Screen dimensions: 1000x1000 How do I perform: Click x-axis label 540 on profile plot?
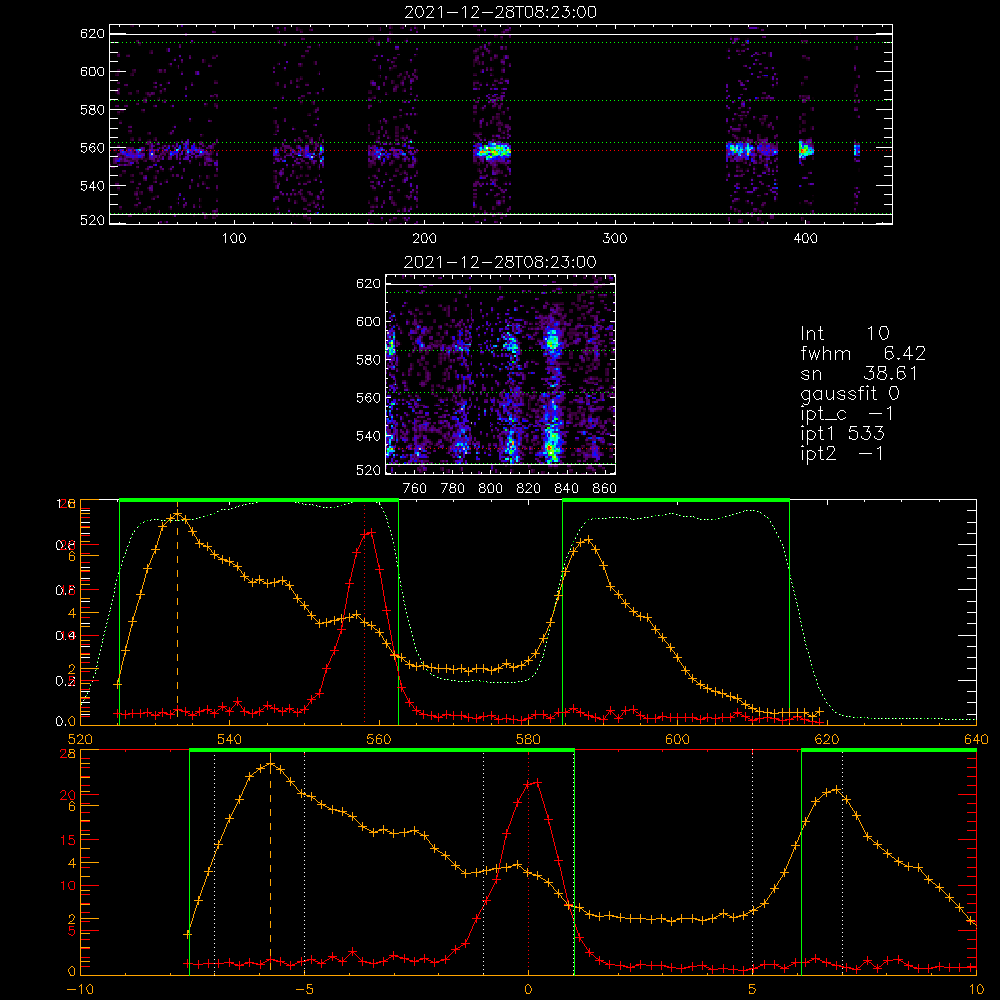(230, 739)
